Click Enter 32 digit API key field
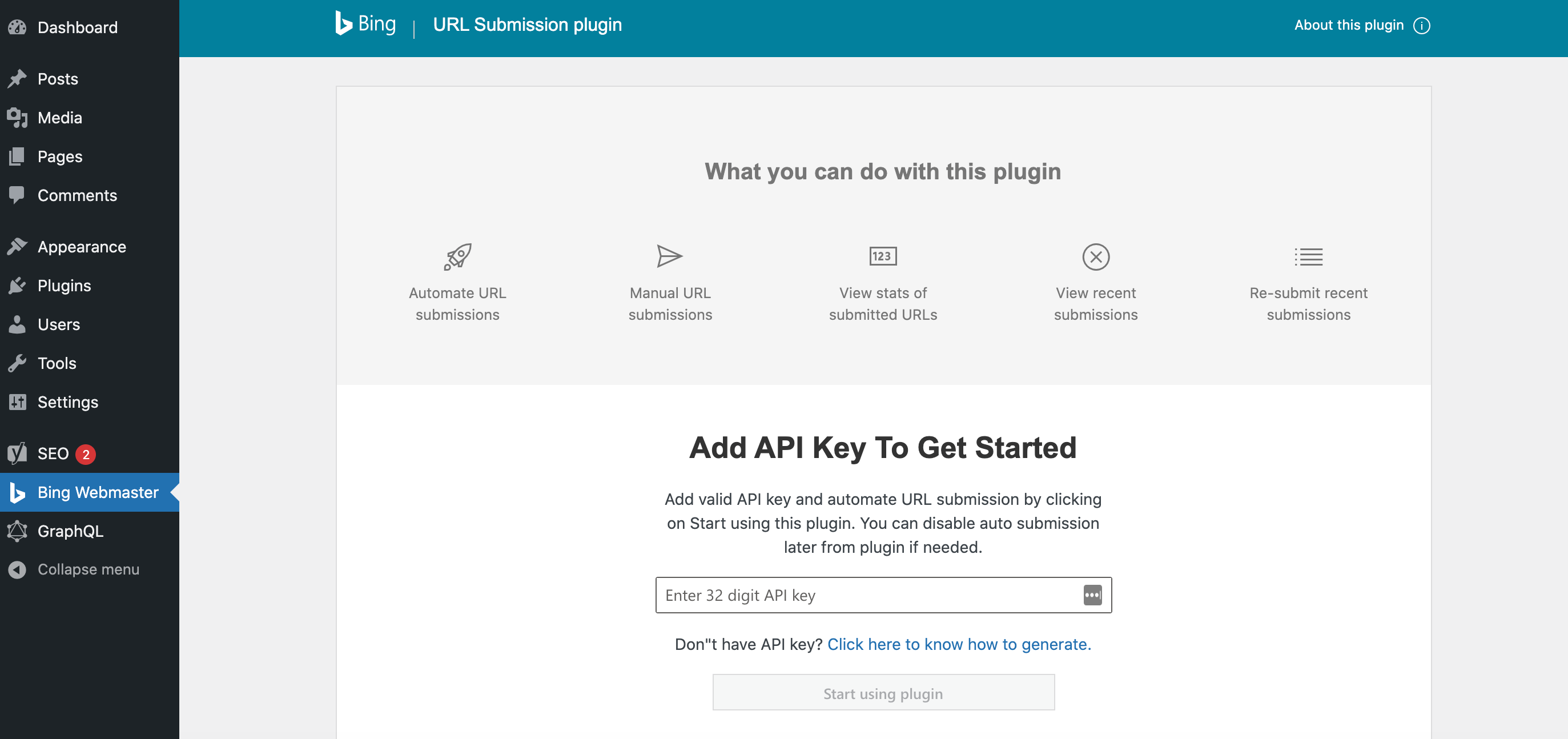The width and height of the screenshot is (1568, 739). pos(883,595)
